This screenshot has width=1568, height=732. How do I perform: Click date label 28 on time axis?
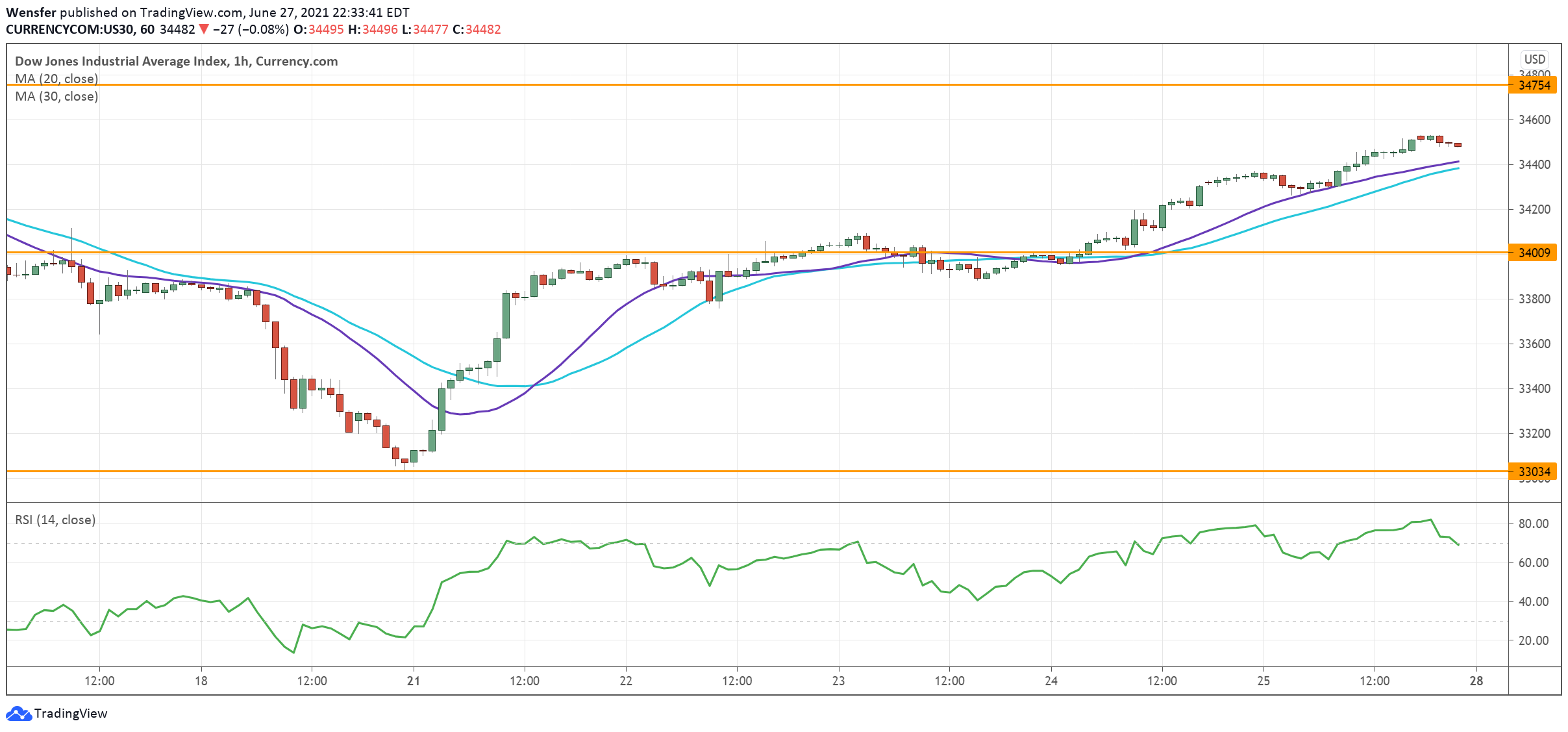[1476, 681]
